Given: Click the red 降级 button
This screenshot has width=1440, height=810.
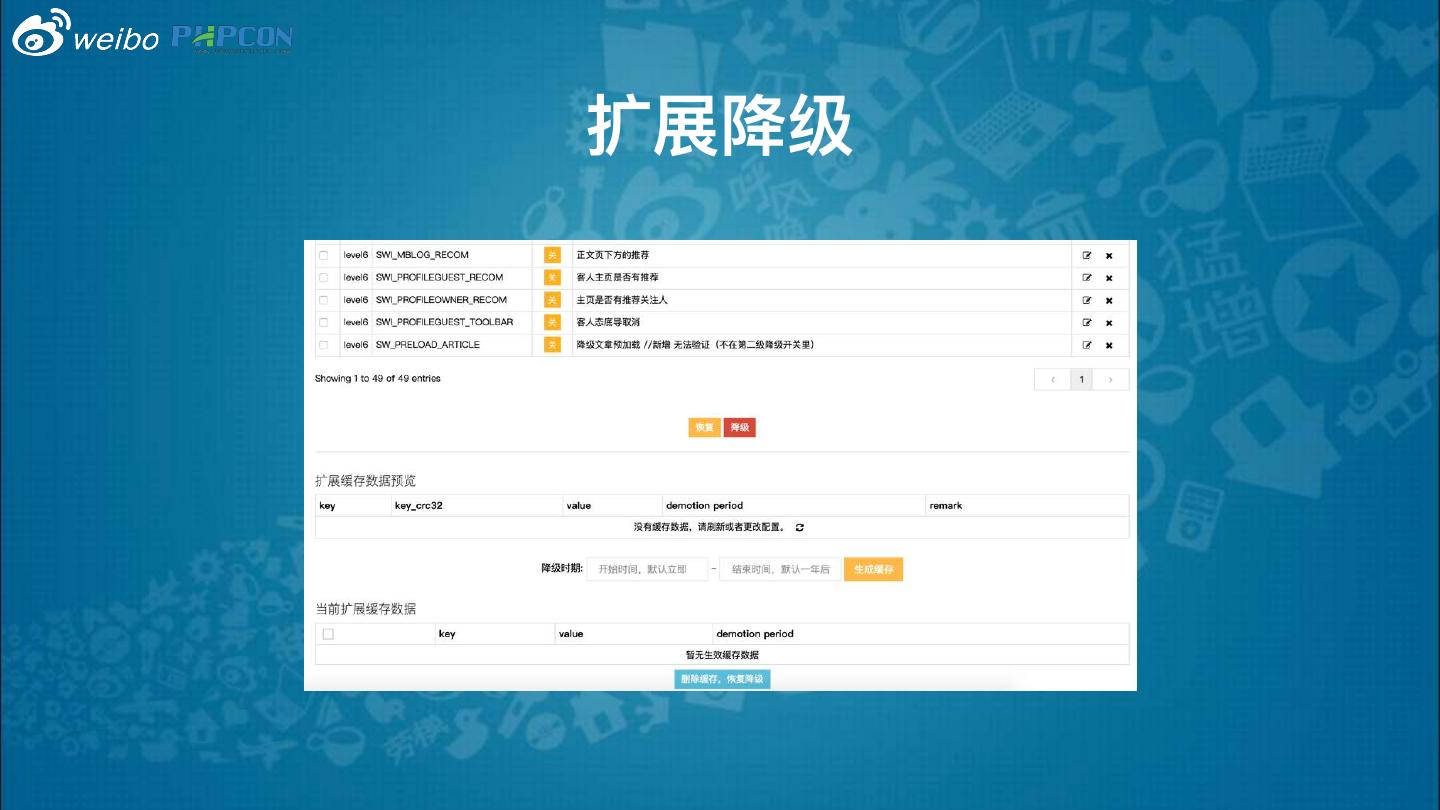Looking at the screenshot, I should (x=740, y=427).
